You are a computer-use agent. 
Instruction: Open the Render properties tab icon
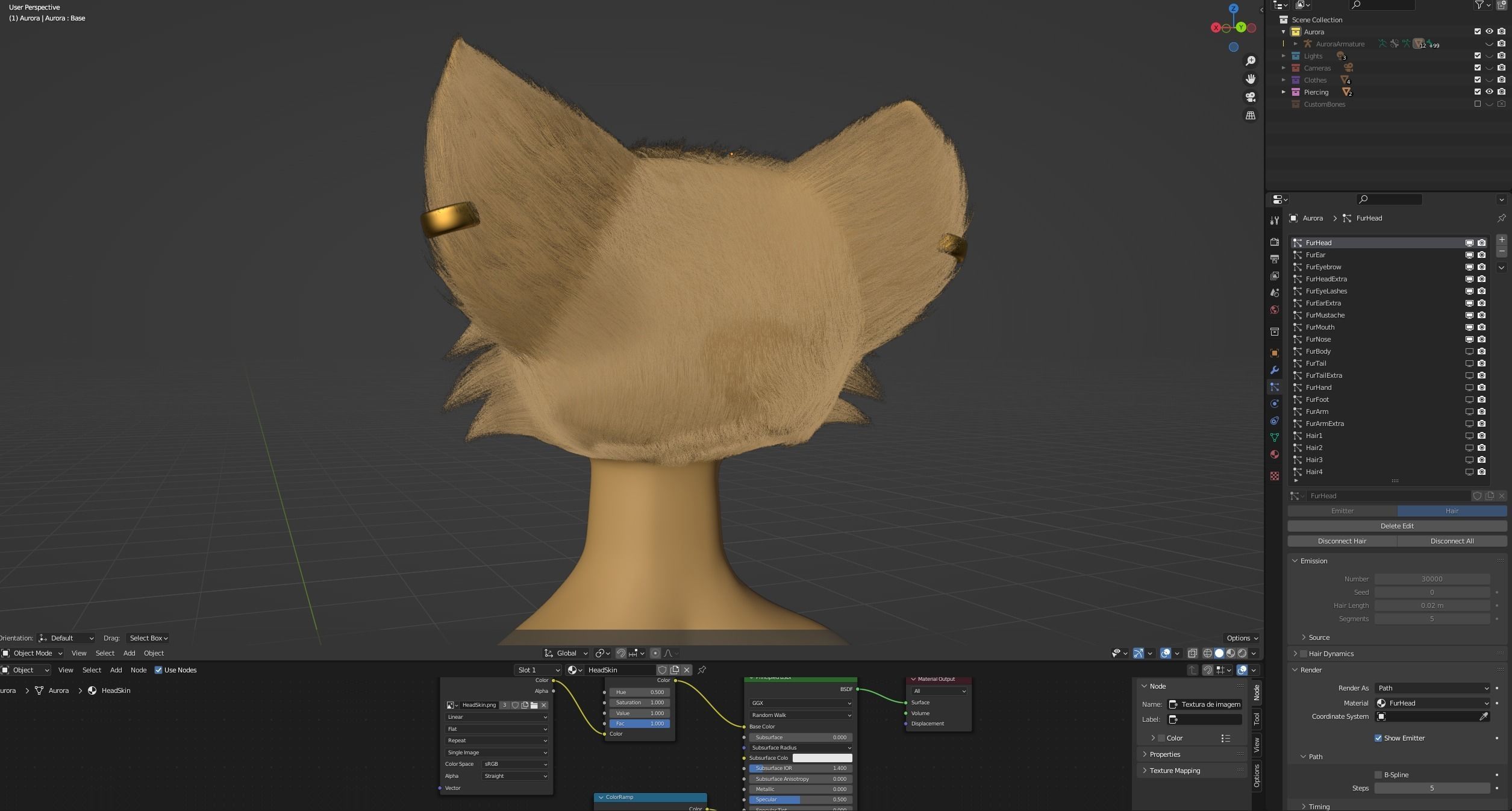[1274, 242]
